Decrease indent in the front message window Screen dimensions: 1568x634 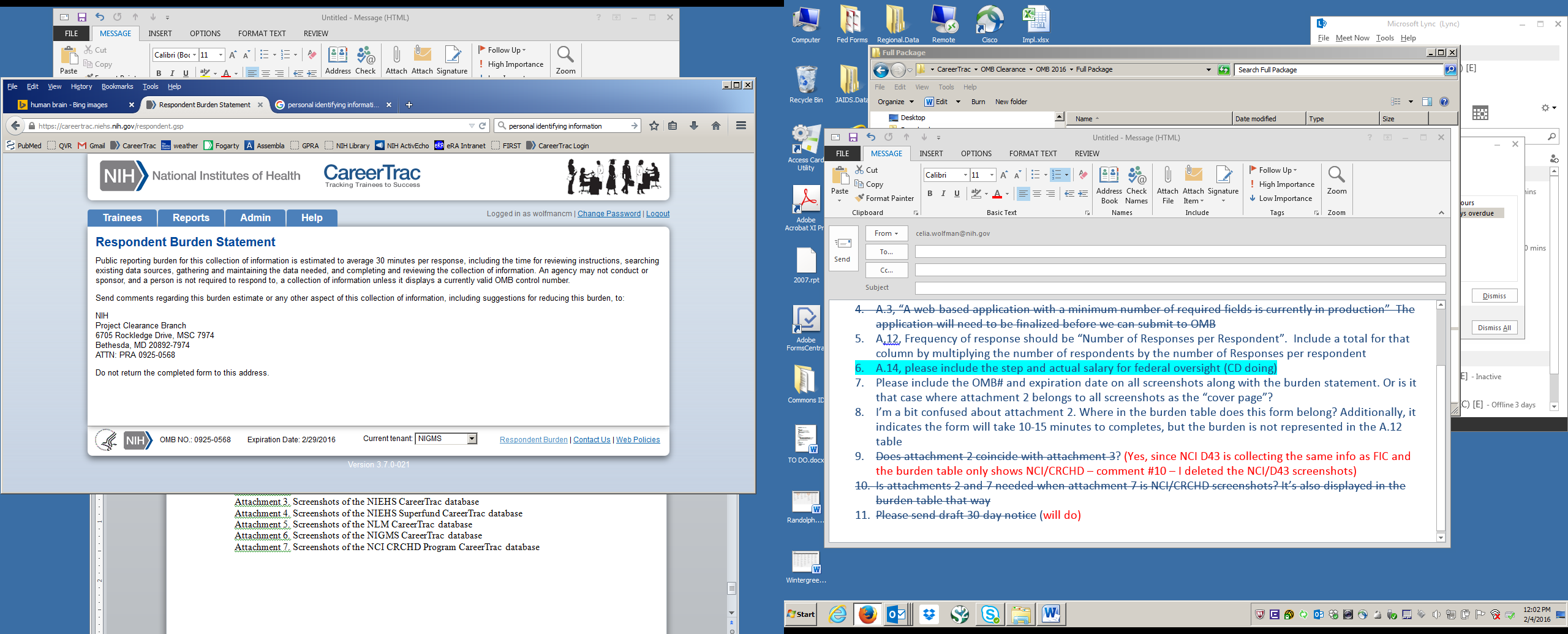(1069, 194)
